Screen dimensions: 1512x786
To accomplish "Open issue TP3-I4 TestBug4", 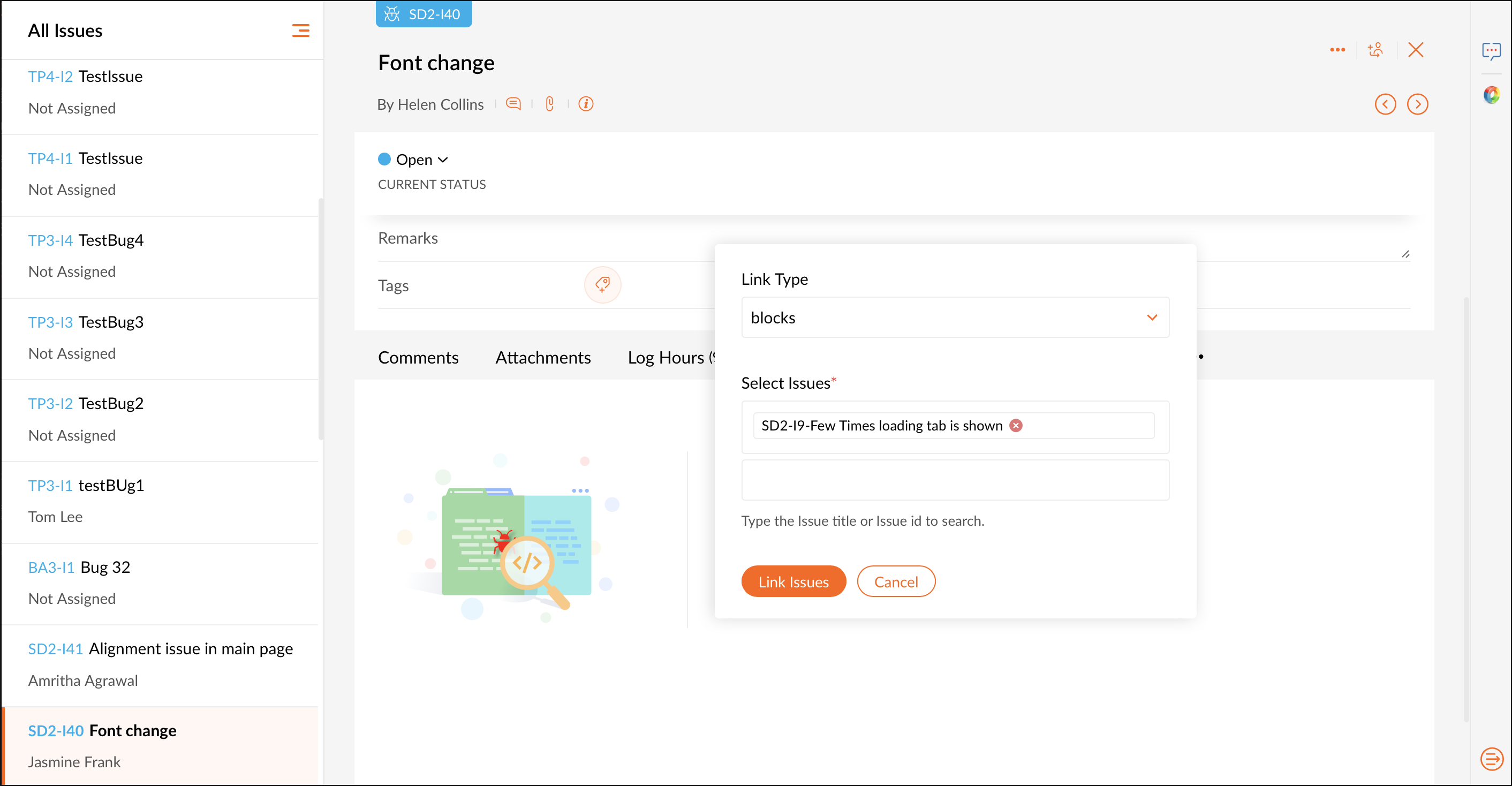I will pos(160,256).
